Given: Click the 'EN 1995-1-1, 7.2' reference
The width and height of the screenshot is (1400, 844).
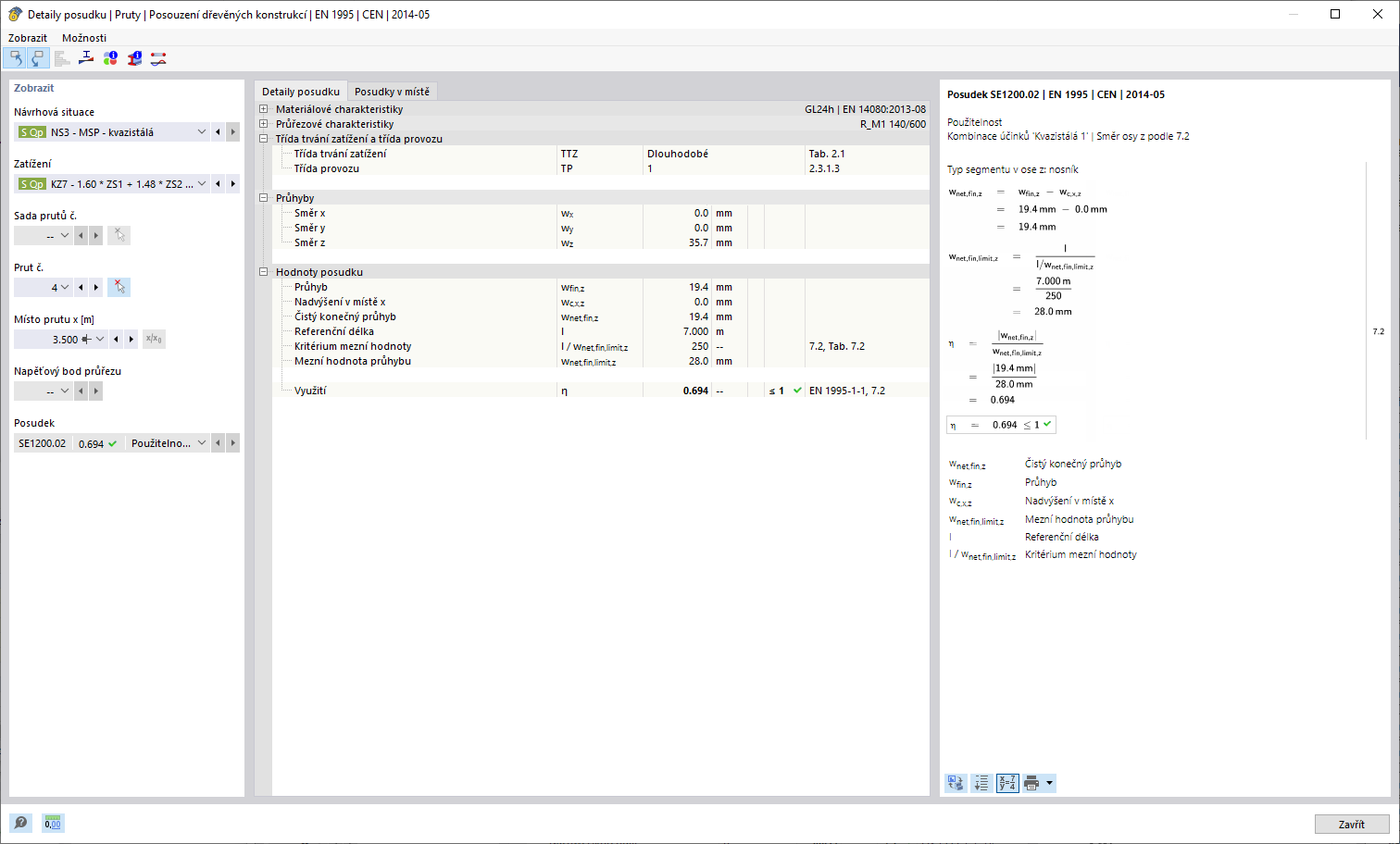Looking at the screenshot, I should (847, 391).
